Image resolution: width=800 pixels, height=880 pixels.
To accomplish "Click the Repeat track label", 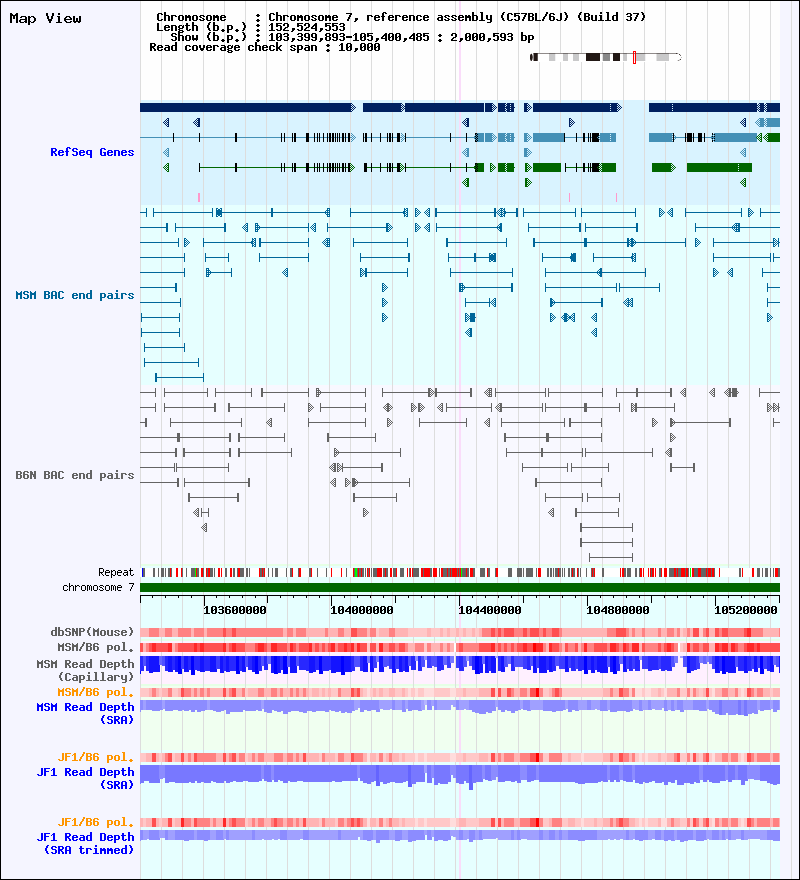I will click(116, 572).
